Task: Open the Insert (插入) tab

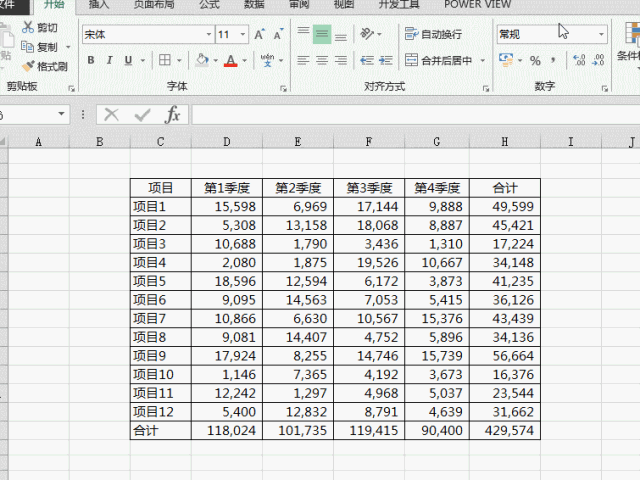Action: pos(99,4)
